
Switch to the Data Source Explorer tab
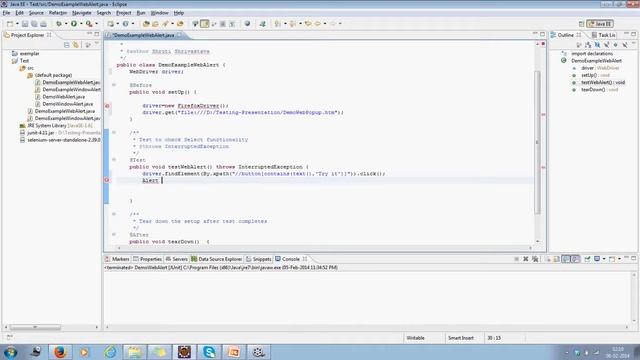(x=216, y=259)
